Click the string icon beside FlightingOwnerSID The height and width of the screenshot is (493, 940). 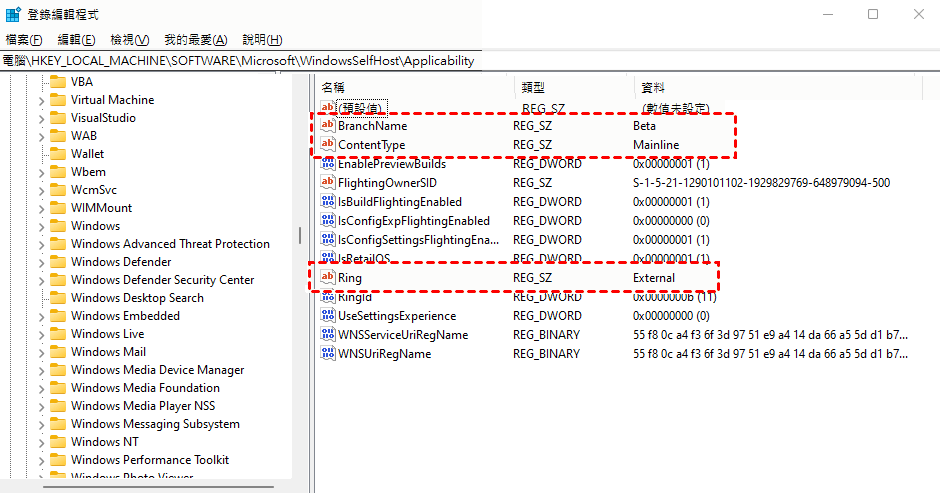tap(327, 182)
